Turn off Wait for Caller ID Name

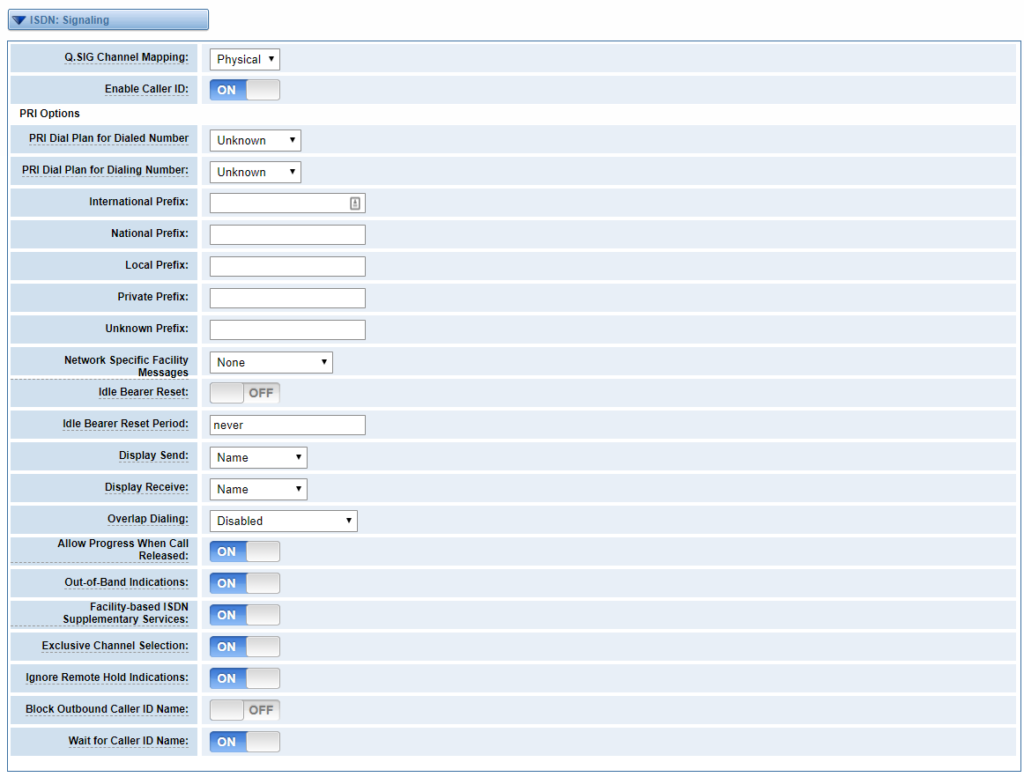(244, 741)
